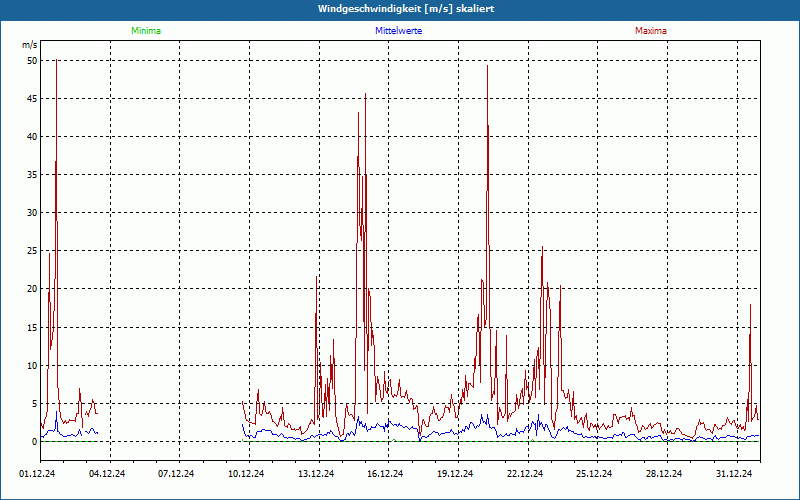Click the 40 y-axis value
The width and height of the screenshot is (800, 500).
click(32, 137)
